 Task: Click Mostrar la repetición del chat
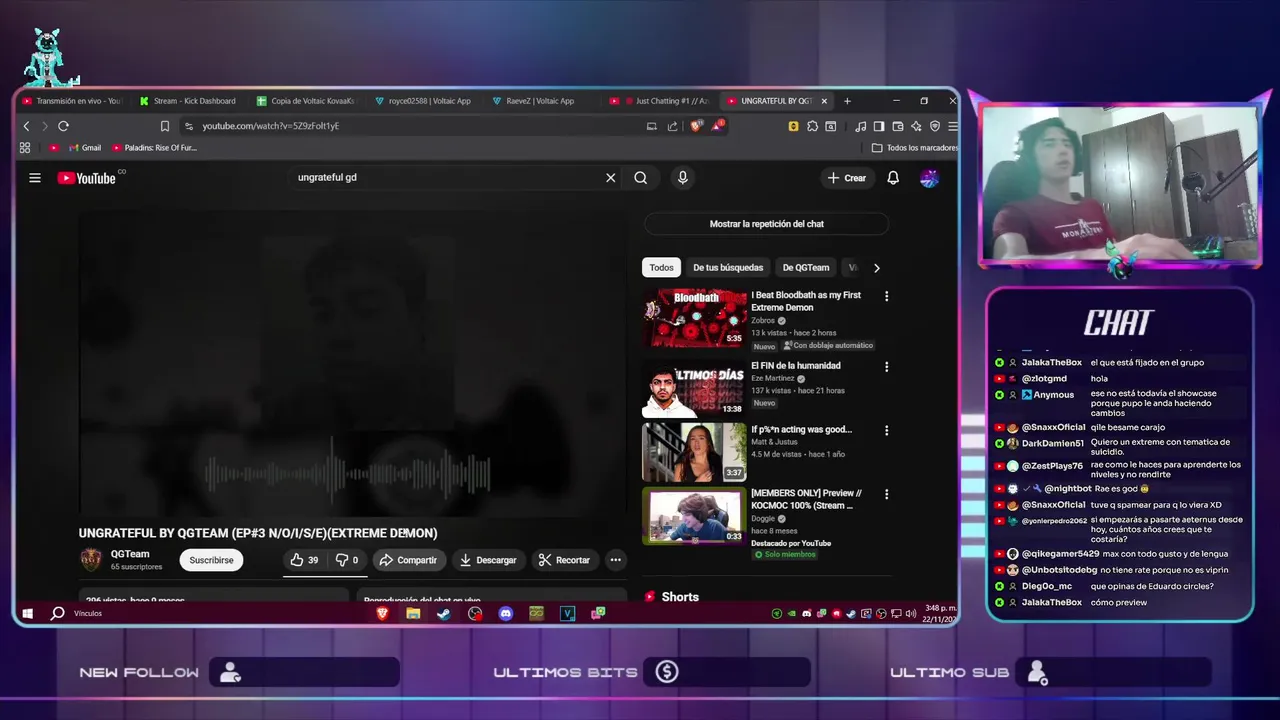tap(767, 224)
